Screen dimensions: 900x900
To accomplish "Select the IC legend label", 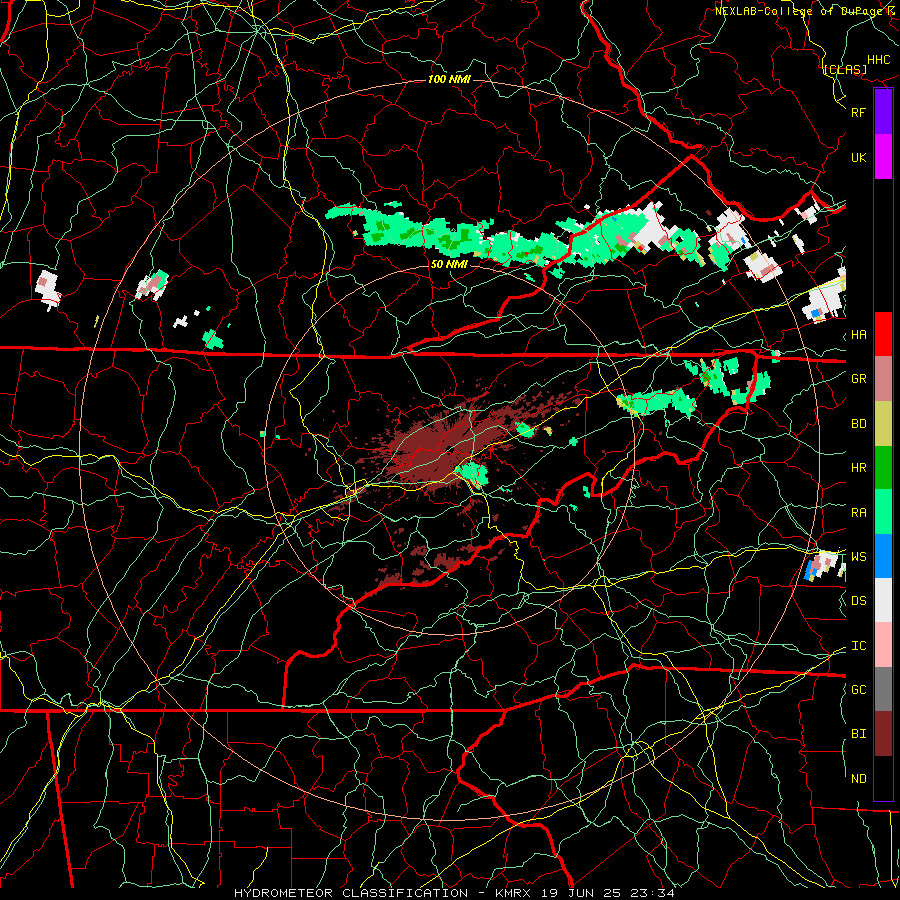I will tap(859, 646).
